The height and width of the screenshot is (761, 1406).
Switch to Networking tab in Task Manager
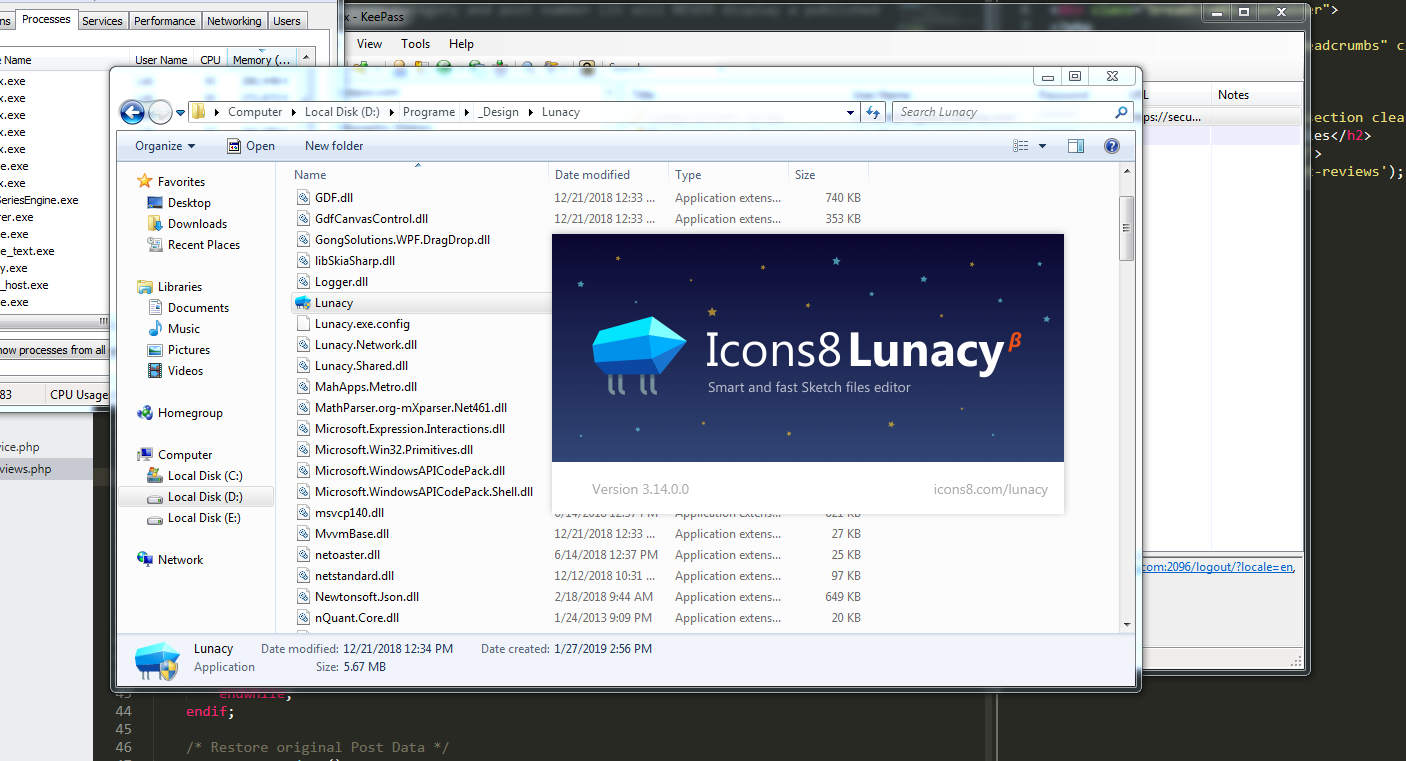(x=234, y=21)
